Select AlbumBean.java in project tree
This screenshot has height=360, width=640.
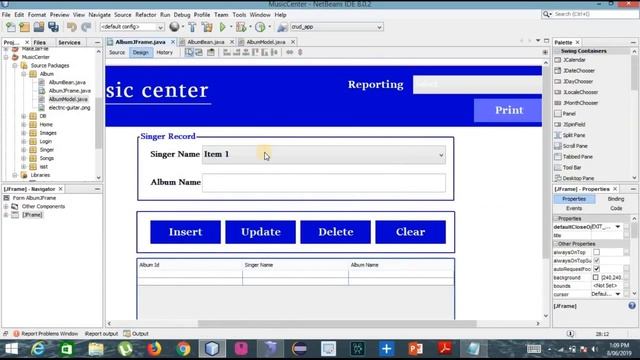point(67,82)
